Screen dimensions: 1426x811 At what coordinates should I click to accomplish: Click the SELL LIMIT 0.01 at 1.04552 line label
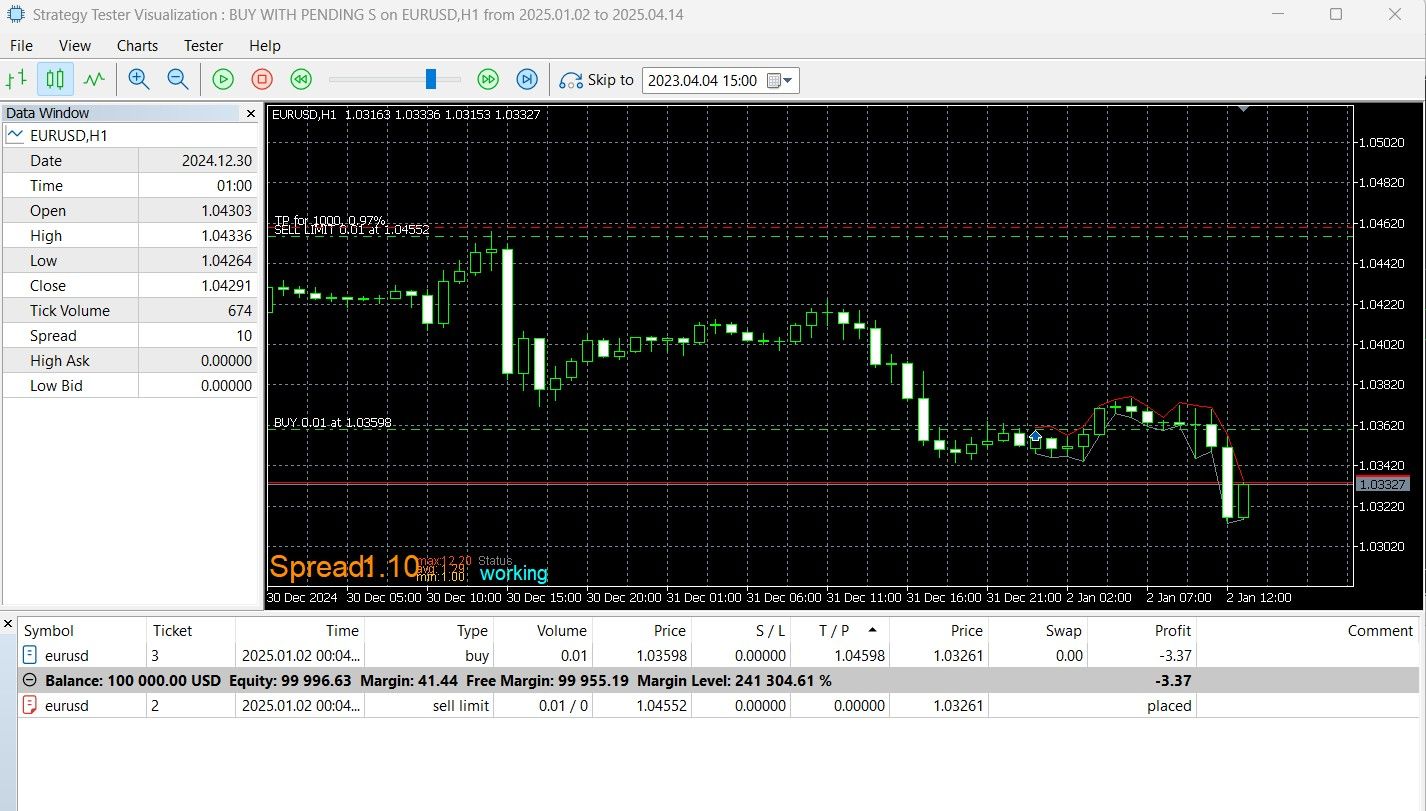point(351,230)
